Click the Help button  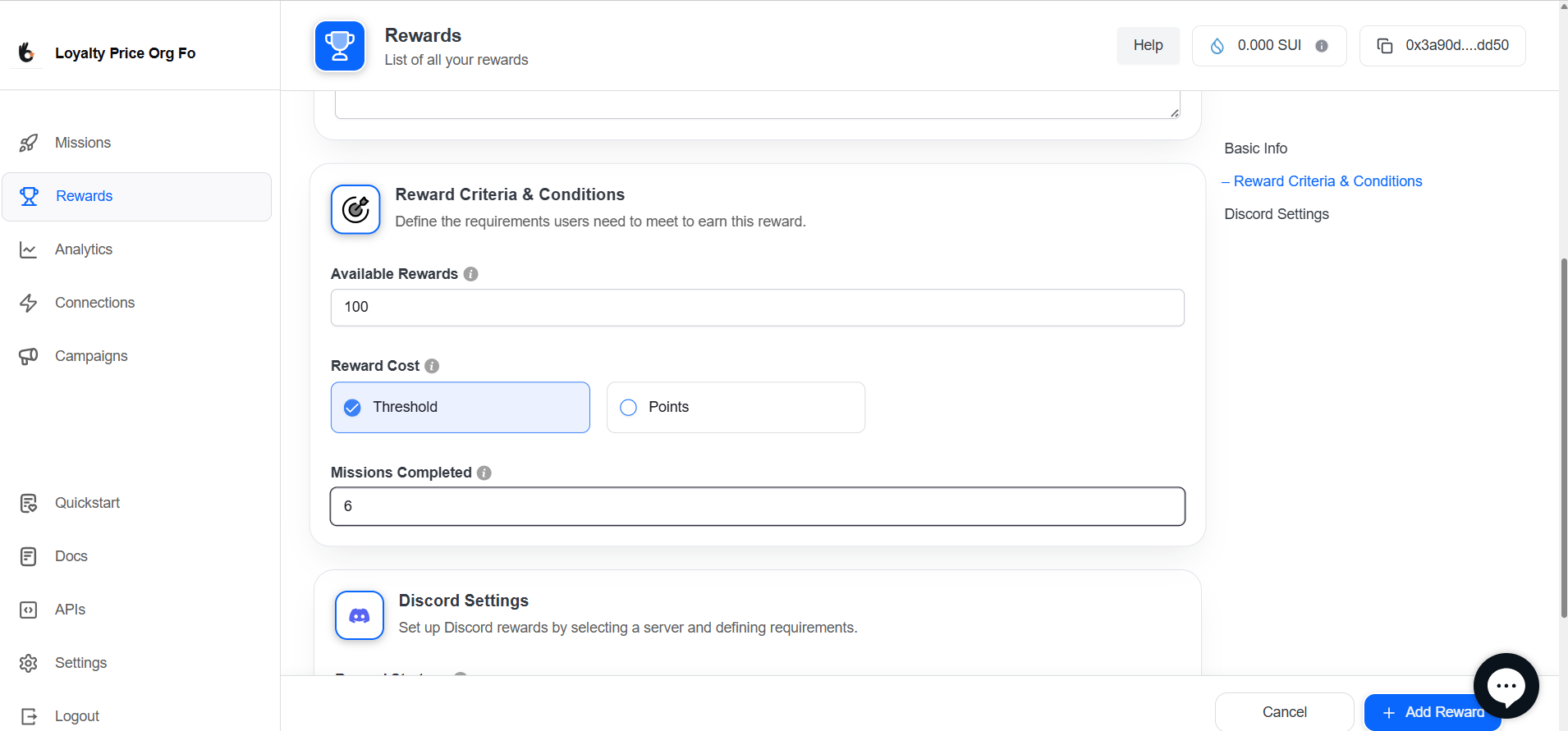1148,45
